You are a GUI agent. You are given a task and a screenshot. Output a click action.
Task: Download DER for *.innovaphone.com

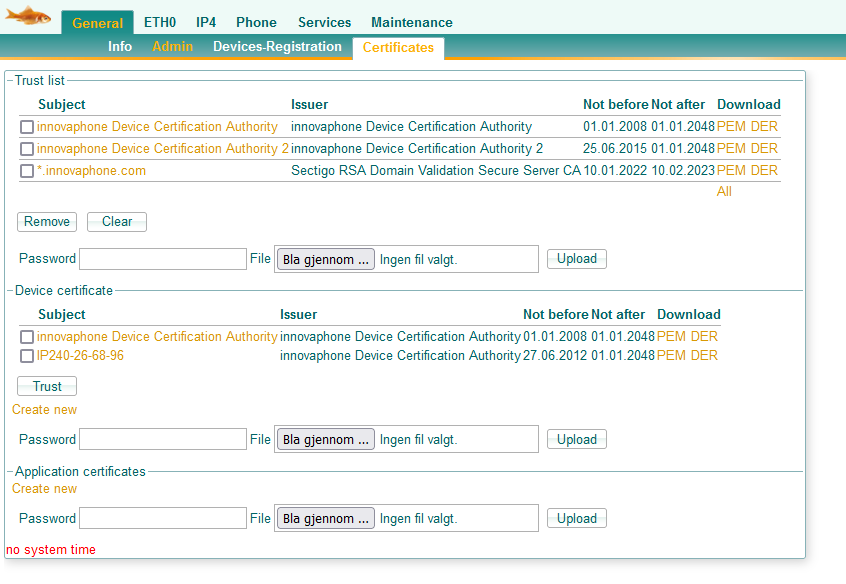pyautogui.click(x=764, y=171)
